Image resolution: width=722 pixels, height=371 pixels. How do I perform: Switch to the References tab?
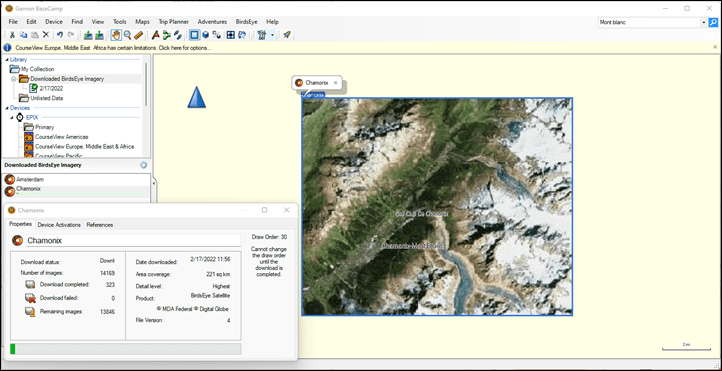tap(100, 225)
